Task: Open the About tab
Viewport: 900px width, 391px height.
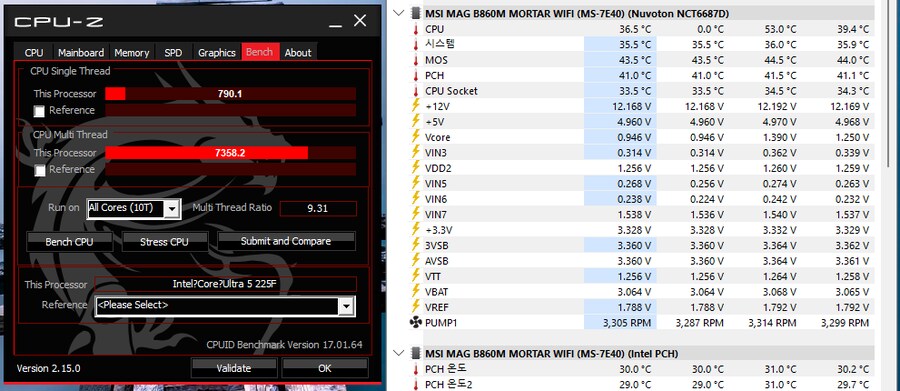Action: [x=298, y=52]
